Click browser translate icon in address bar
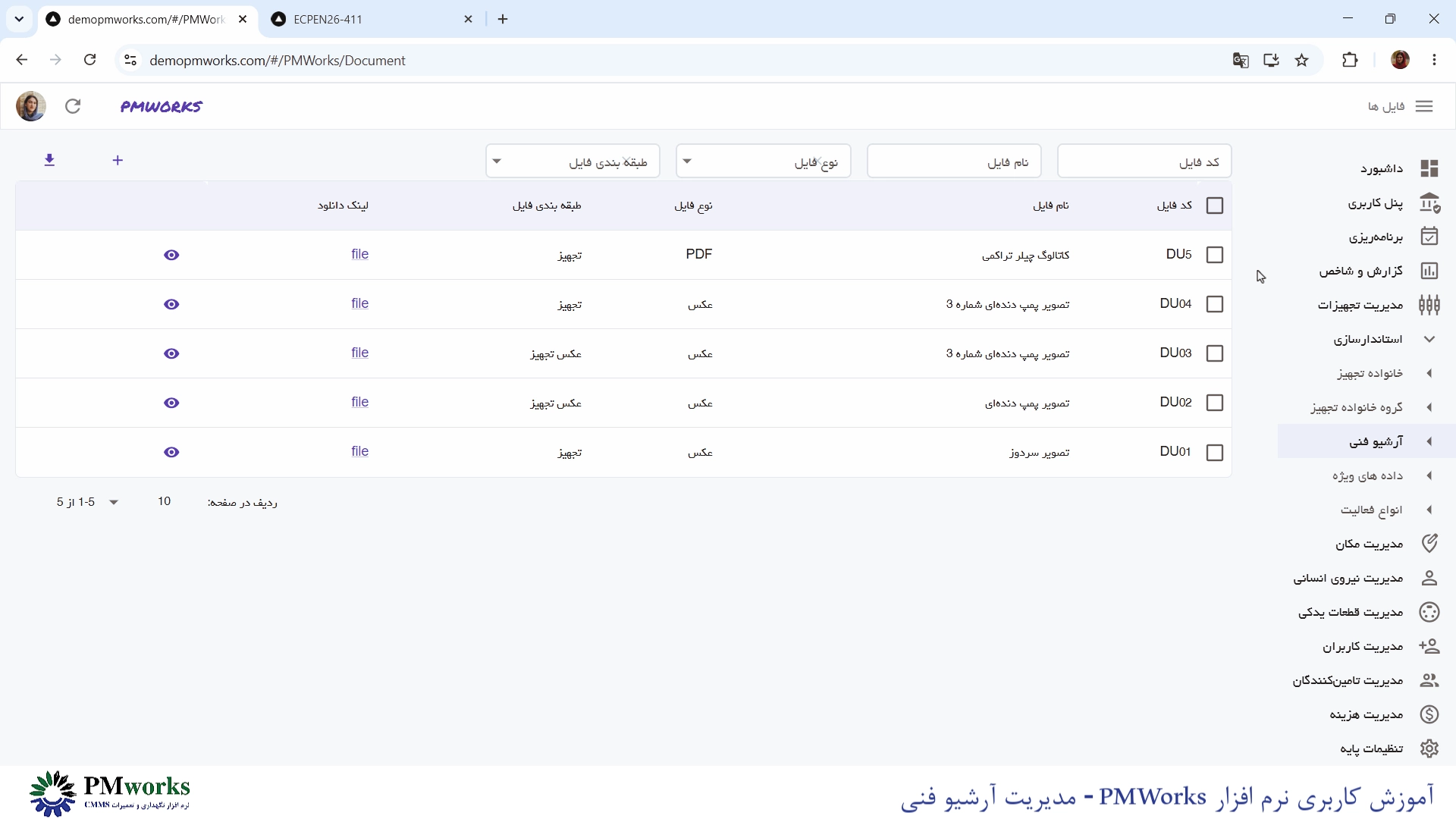Screen dimensions: 1456x819 click(1241, 61)
